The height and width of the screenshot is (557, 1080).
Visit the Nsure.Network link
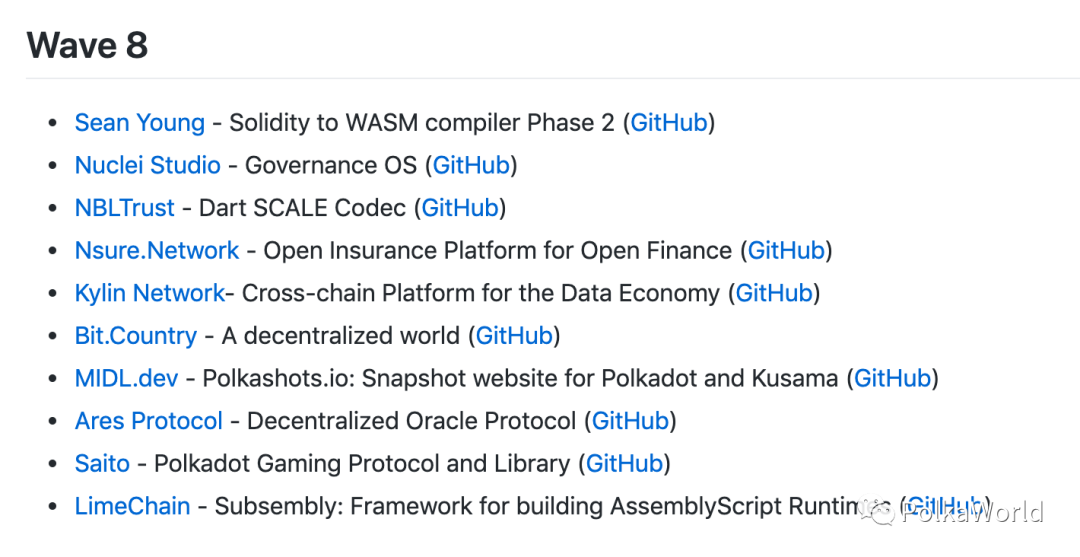tap(157, 251)
